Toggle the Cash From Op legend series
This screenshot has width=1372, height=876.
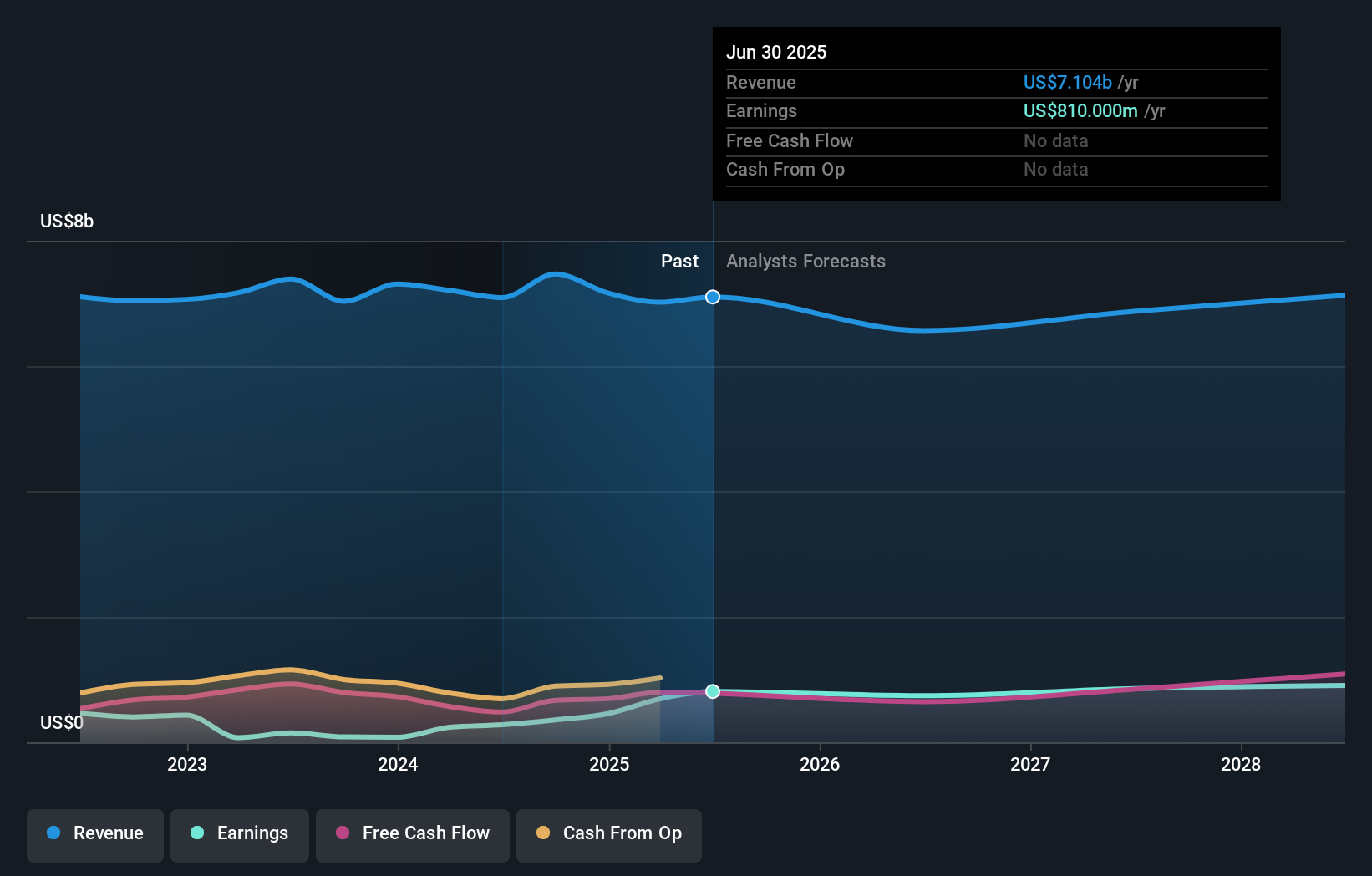pos(609,834)
